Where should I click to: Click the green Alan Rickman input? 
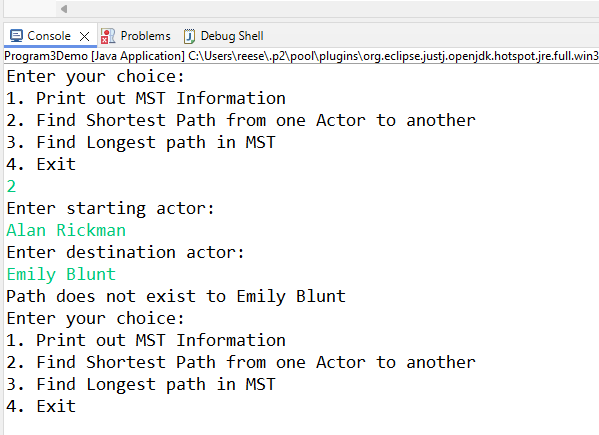coord(66,230)
